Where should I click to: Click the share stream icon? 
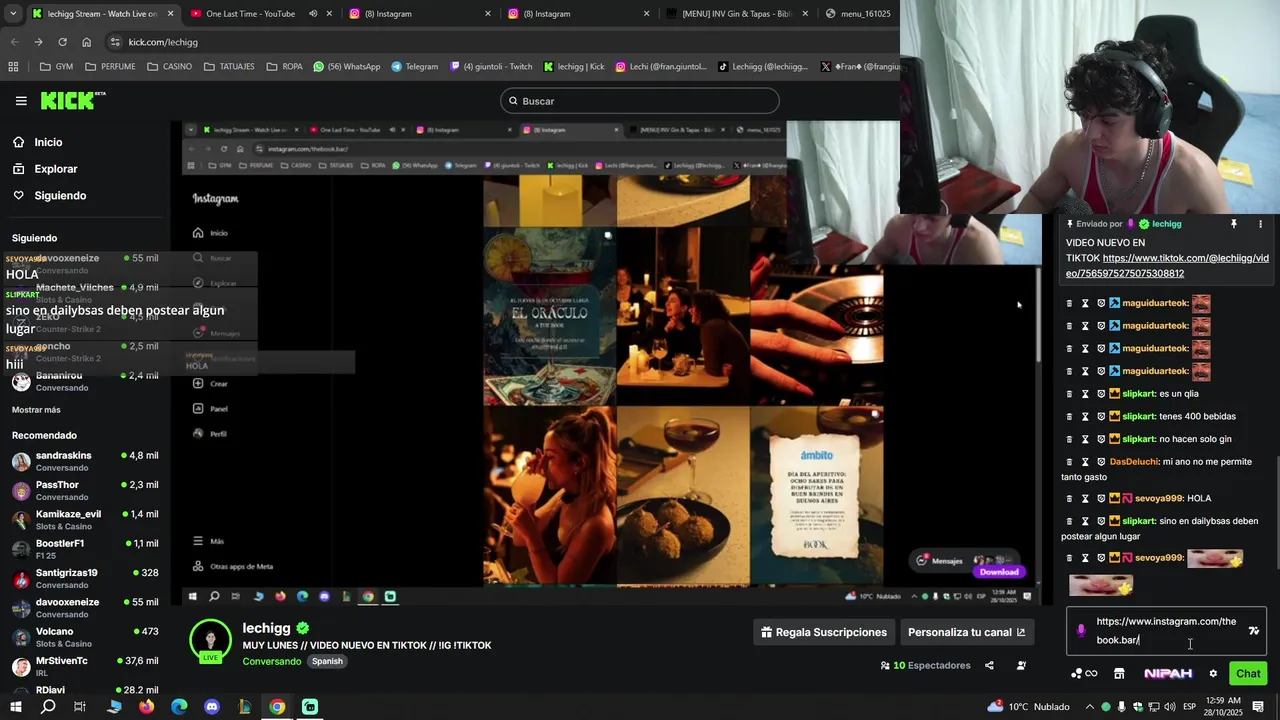tap(989, 666)
